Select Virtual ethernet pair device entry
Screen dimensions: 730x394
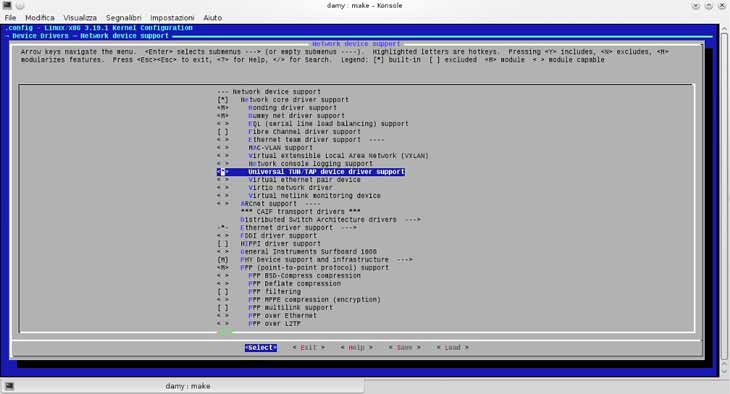click(x=304, y=180)
